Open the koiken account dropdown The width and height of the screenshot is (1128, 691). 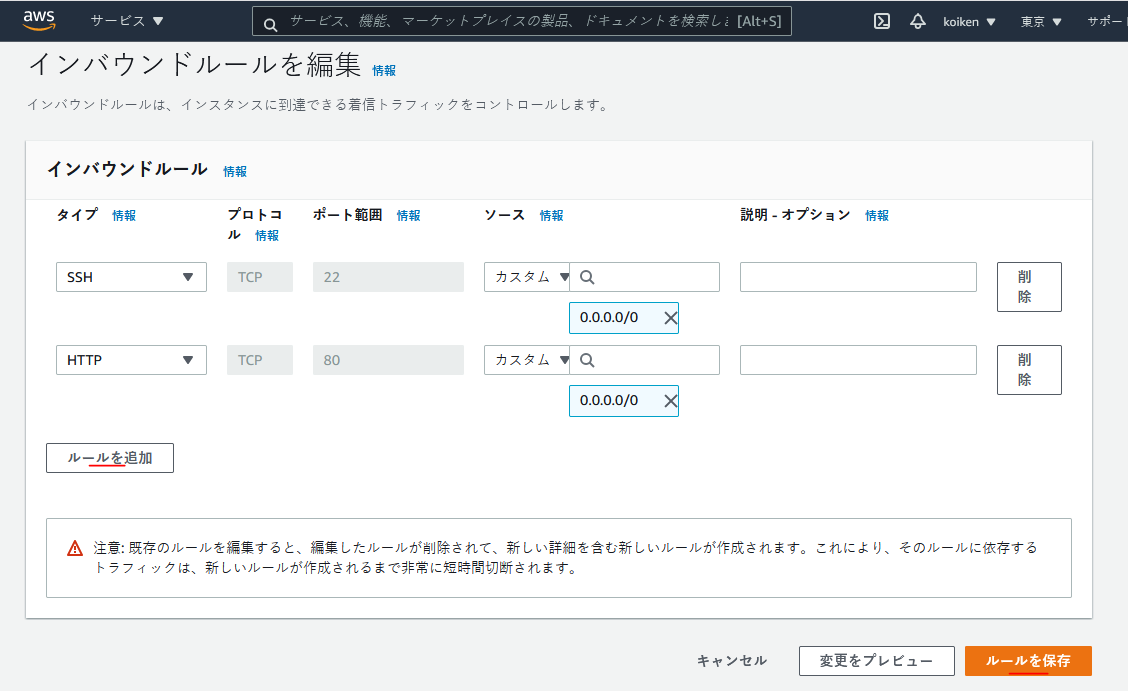point(963,20)
